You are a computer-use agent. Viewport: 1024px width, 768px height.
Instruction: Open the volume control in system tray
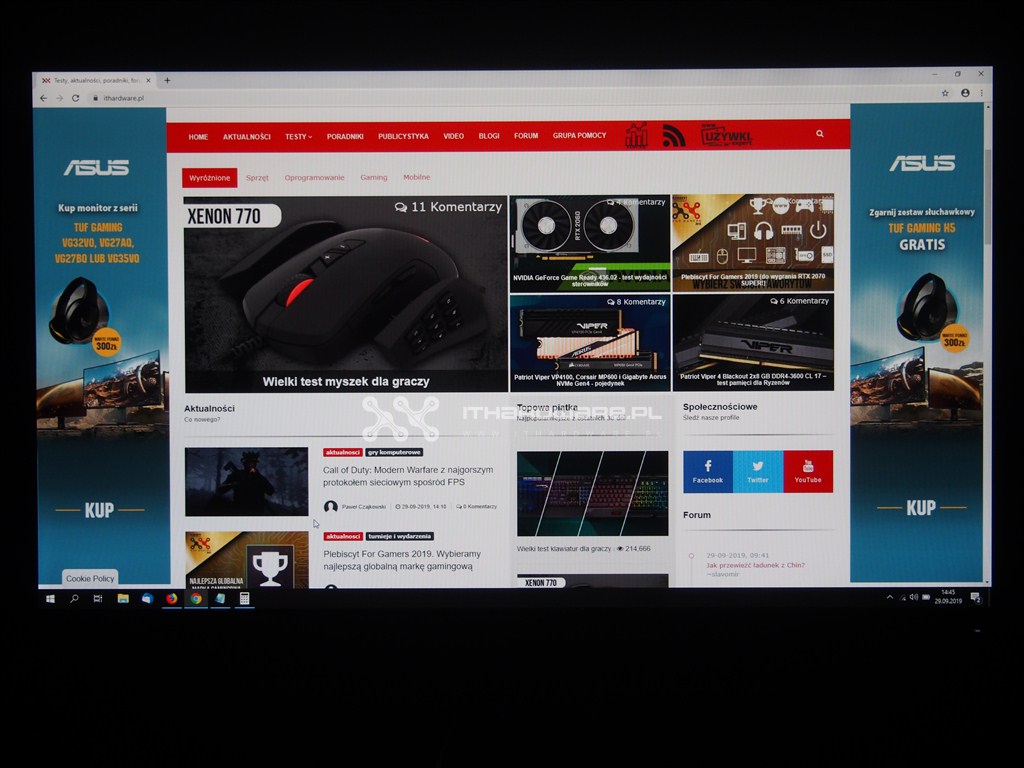(x=914, y=597)
